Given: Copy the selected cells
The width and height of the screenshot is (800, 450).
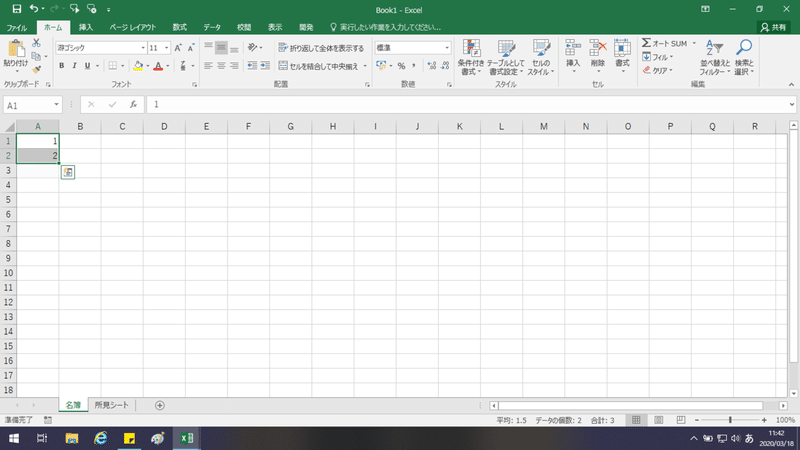Looking at the screenshot, I should point(36,56).
